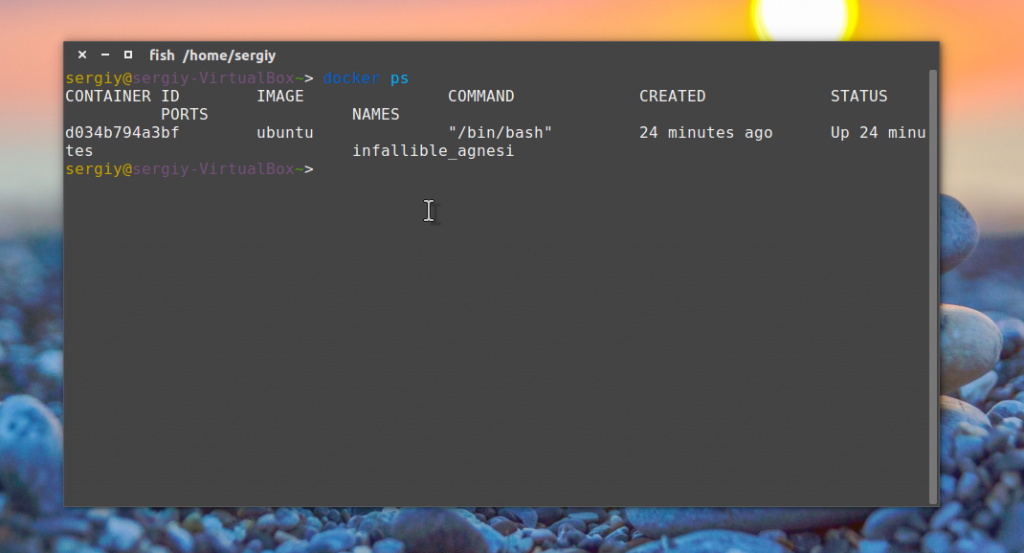The width and height of the screenshot is (1024, 553).
Task: Click the sun on the desktop wallpaper
Action: click(805, 18)
